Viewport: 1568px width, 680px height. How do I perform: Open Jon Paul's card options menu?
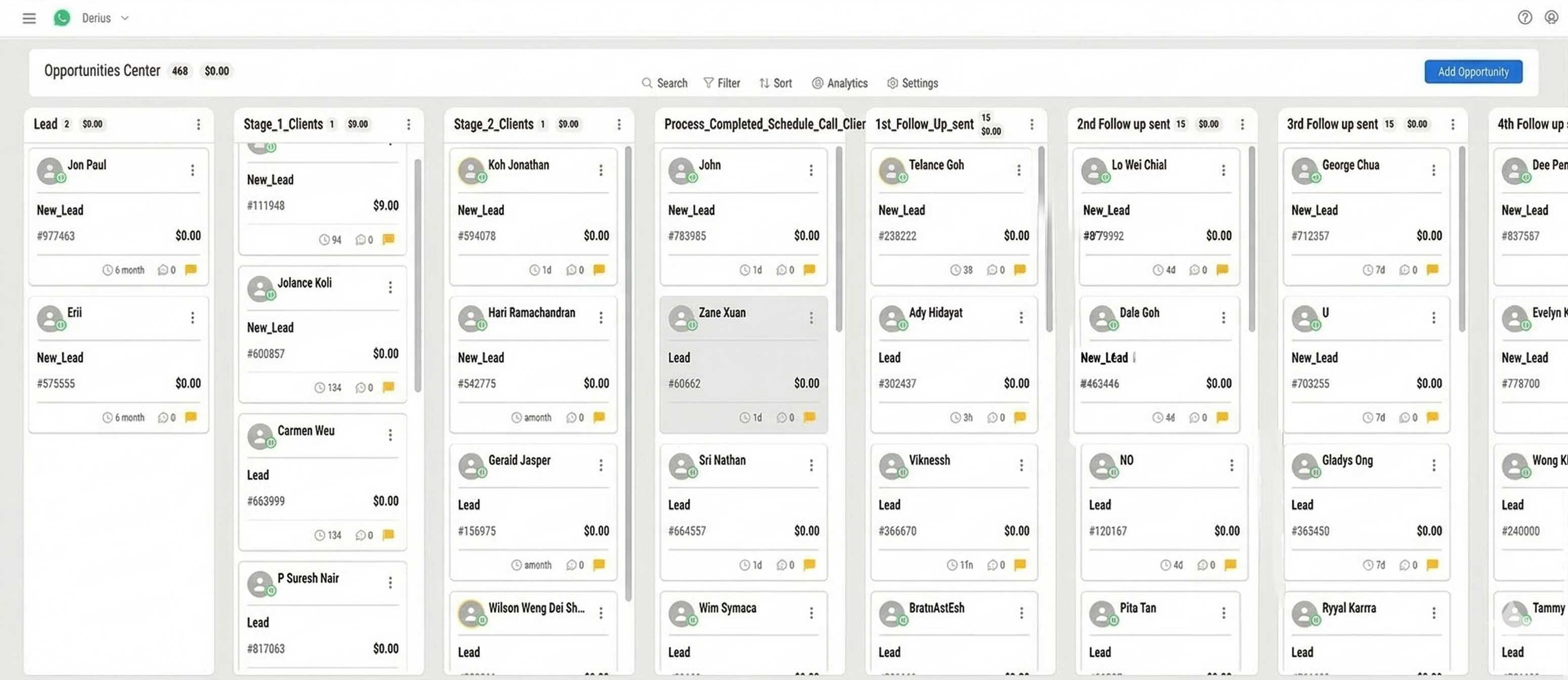coord(192,170)
